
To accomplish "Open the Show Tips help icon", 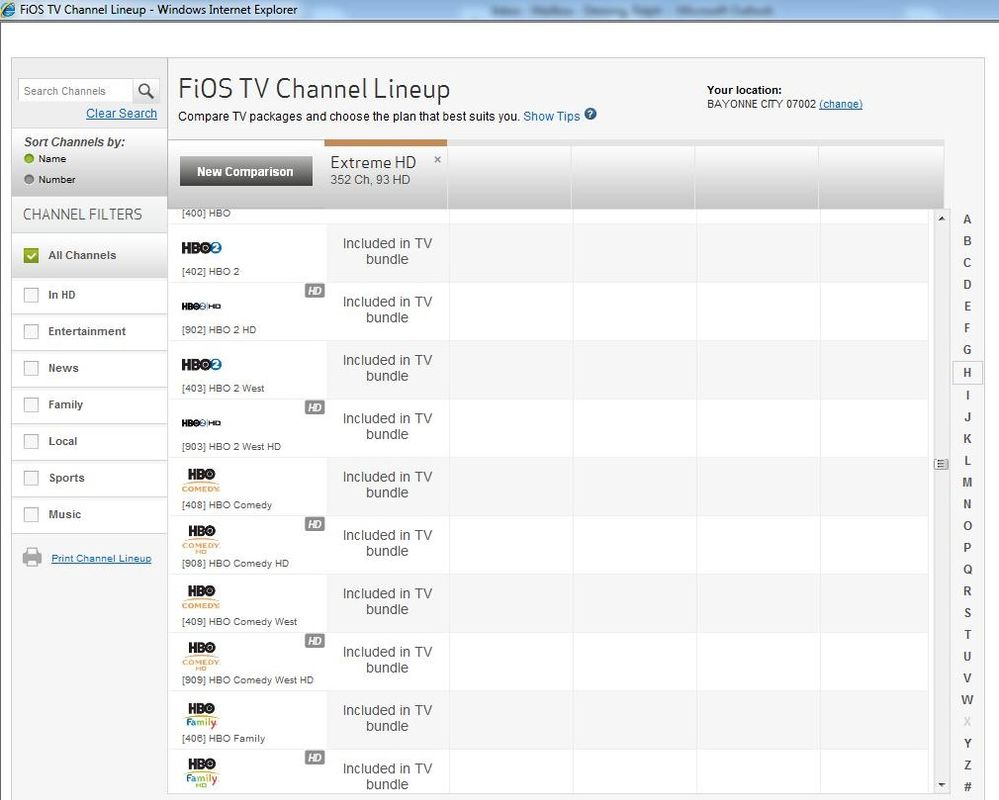I will [x=591, y=115].
